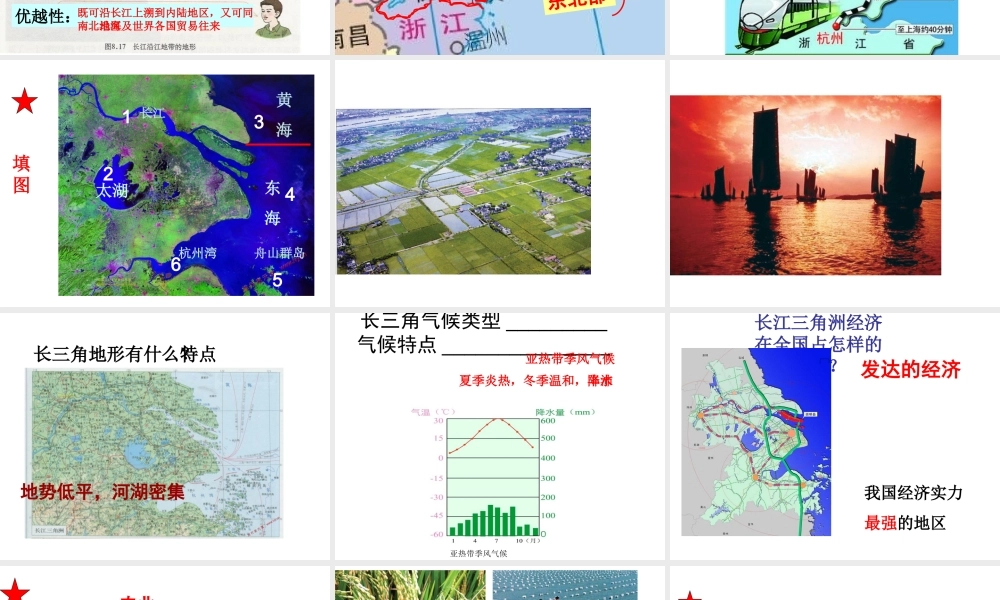Select the aerial farmland photo slide
Screen dimensions: 1000x600
(x=499, y=184)
